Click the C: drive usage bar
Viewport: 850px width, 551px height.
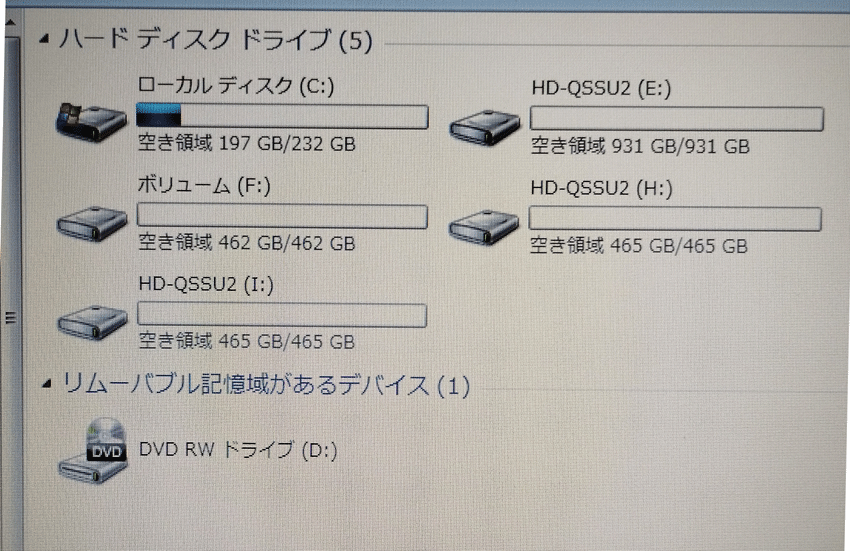click(x=282, y=116)
